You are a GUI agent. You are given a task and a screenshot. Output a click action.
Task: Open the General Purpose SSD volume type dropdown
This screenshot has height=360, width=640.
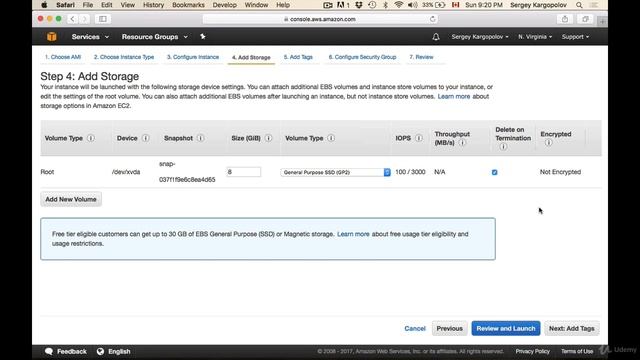(x=335, y=172)
